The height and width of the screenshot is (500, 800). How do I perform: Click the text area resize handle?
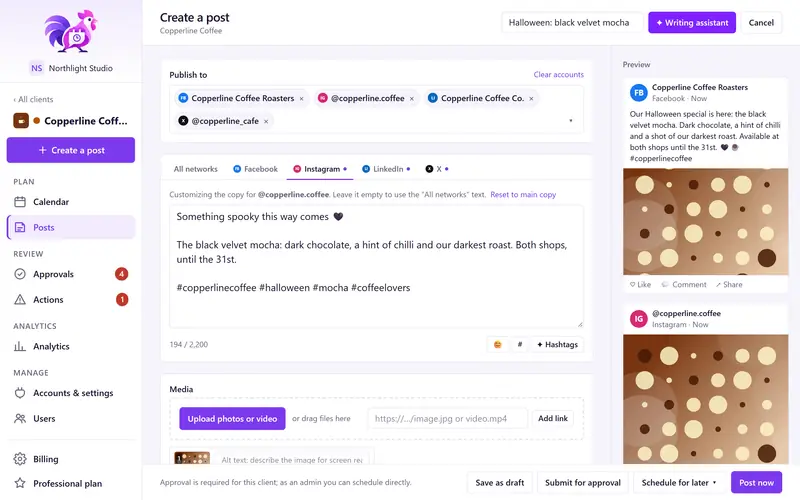tap(580, 324)
